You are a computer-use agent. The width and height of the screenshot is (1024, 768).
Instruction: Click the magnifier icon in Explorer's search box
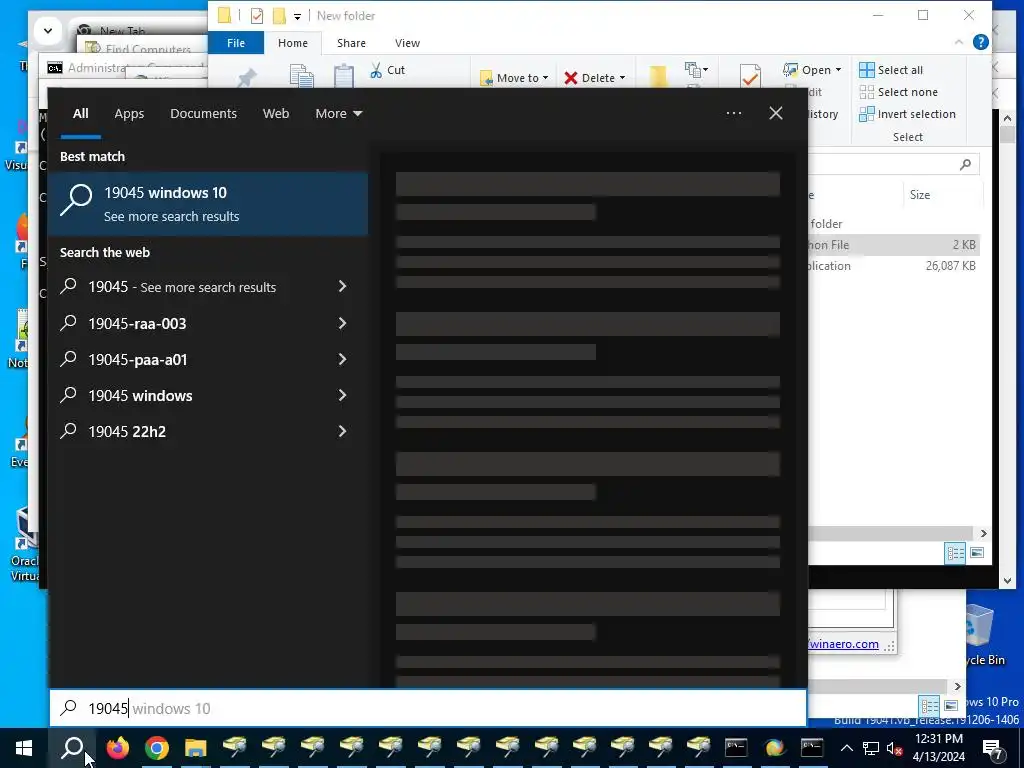[x=965, y=165]
